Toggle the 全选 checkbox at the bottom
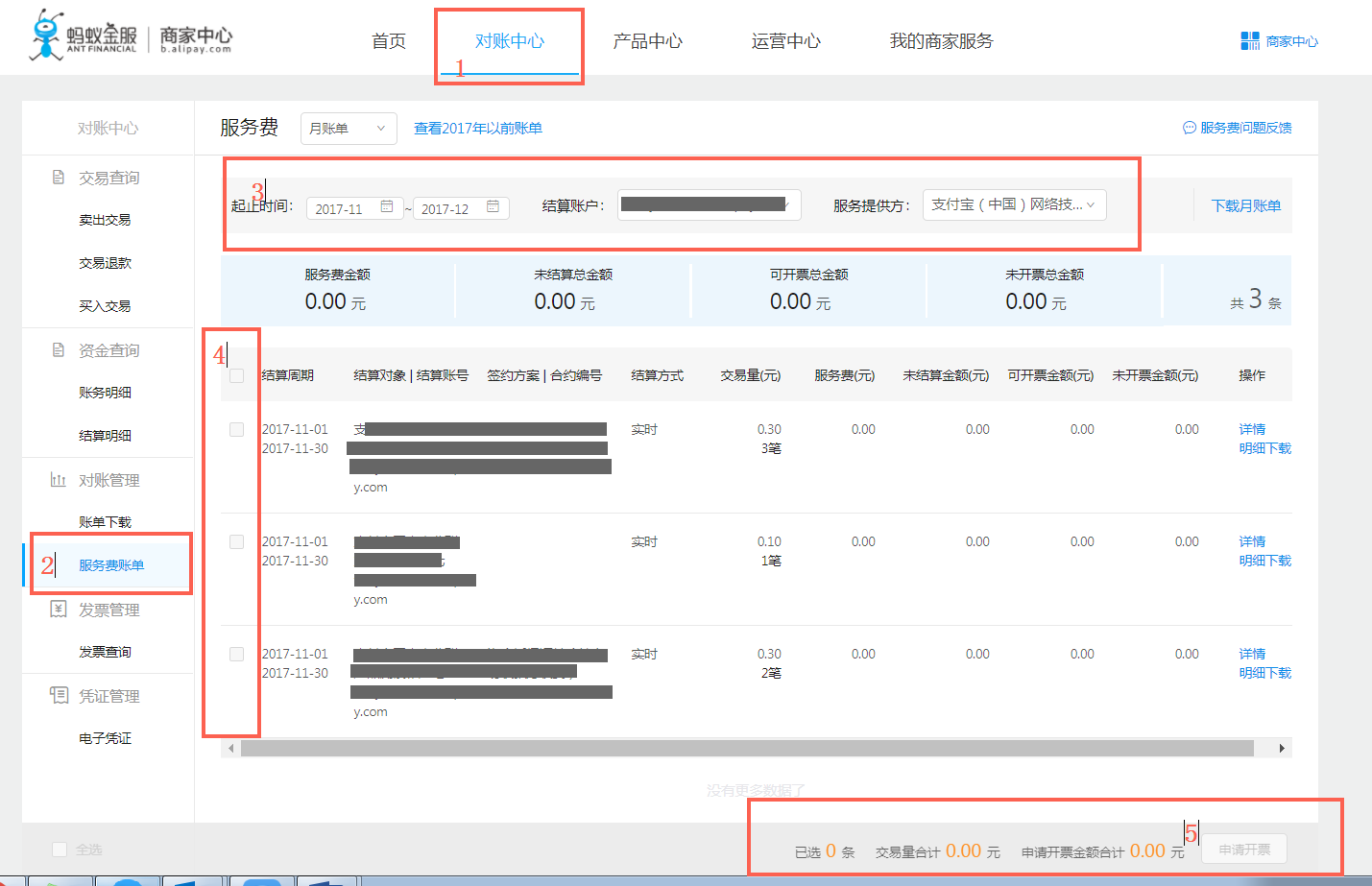1372x886 pixels. coord(60,850)
